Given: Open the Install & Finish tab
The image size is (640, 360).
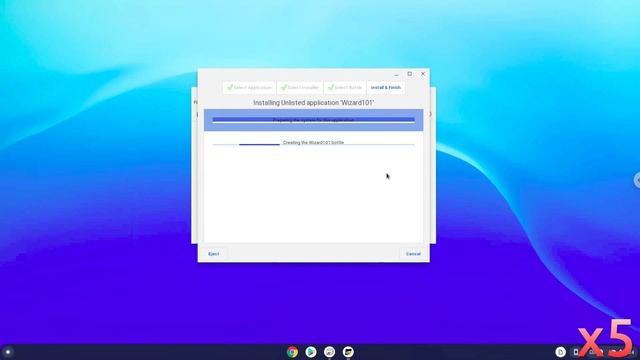Looking at the screenshot, I should coord(386,88).
